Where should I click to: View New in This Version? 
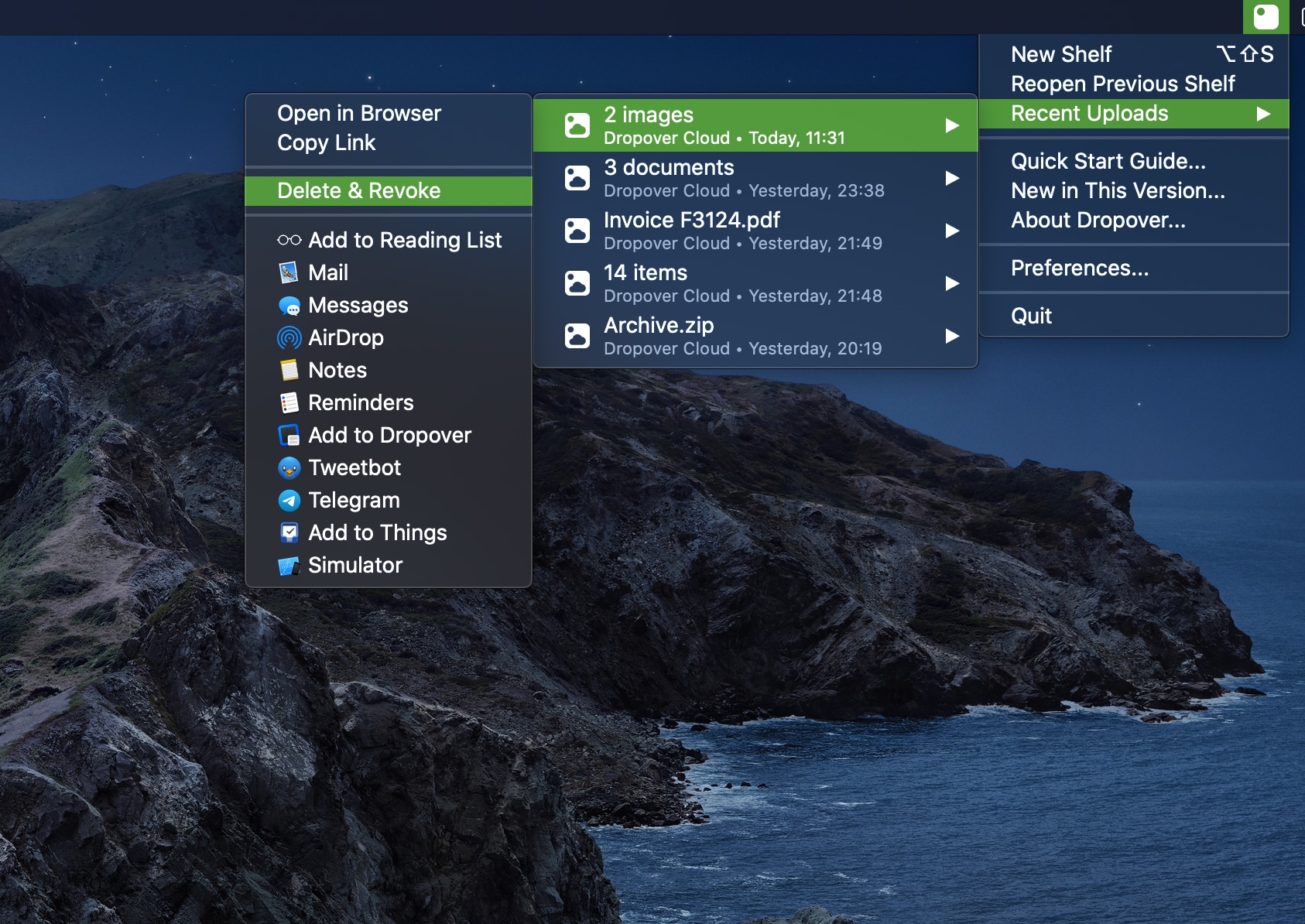(x=1134, y=190)
